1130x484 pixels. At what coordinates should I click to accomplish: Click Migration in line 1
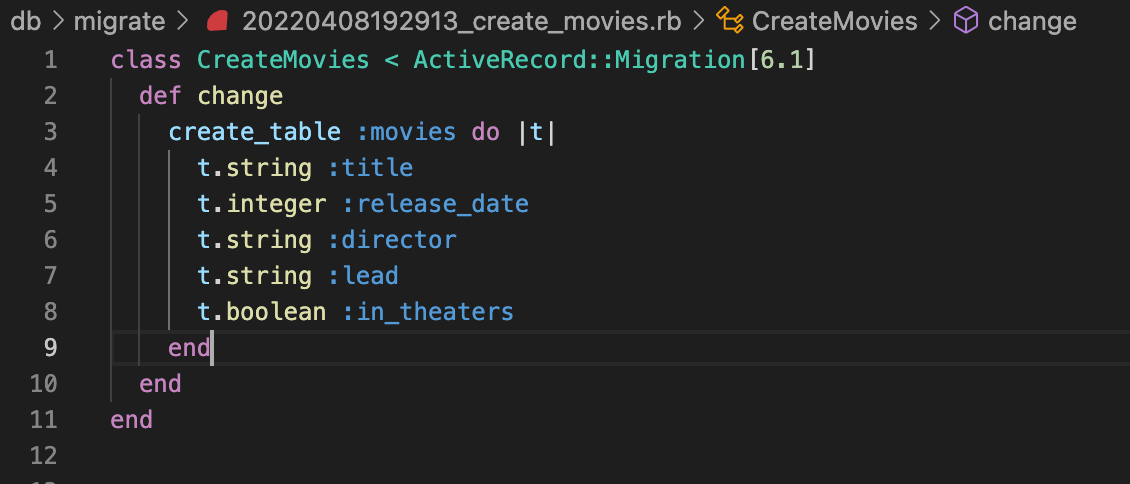tap(680, 60)
